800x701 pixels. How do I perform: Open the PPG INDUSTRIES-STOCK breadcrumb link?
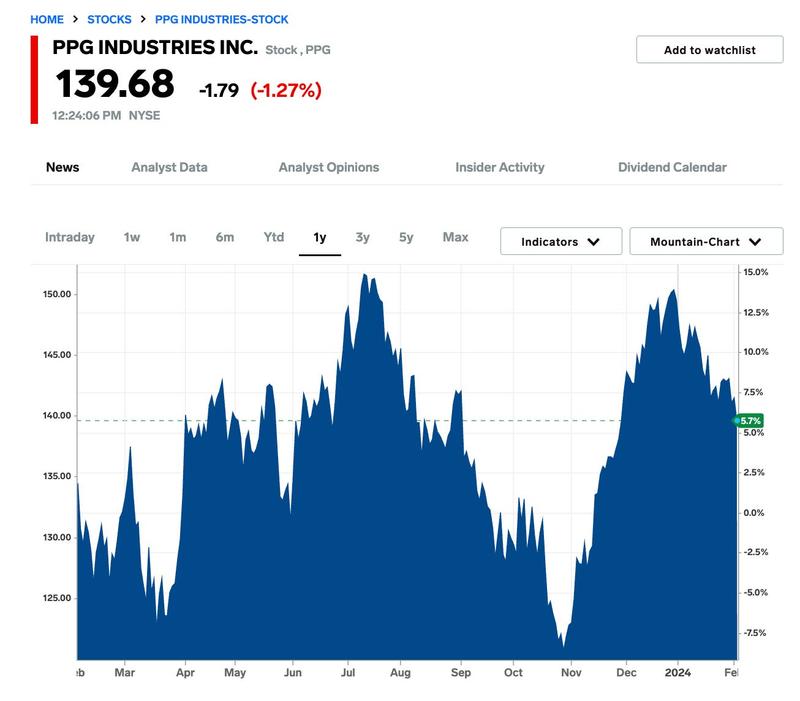pos(221,19)
